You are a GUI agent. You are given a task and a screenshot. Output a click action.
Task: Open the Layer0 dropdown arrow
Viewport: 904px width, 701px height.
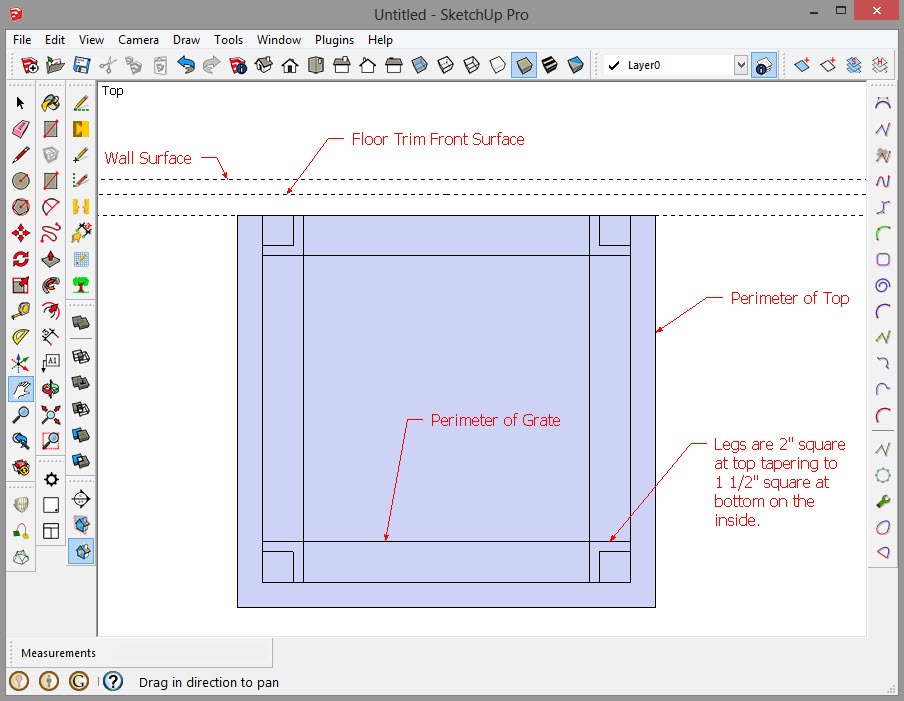[741, 66]
